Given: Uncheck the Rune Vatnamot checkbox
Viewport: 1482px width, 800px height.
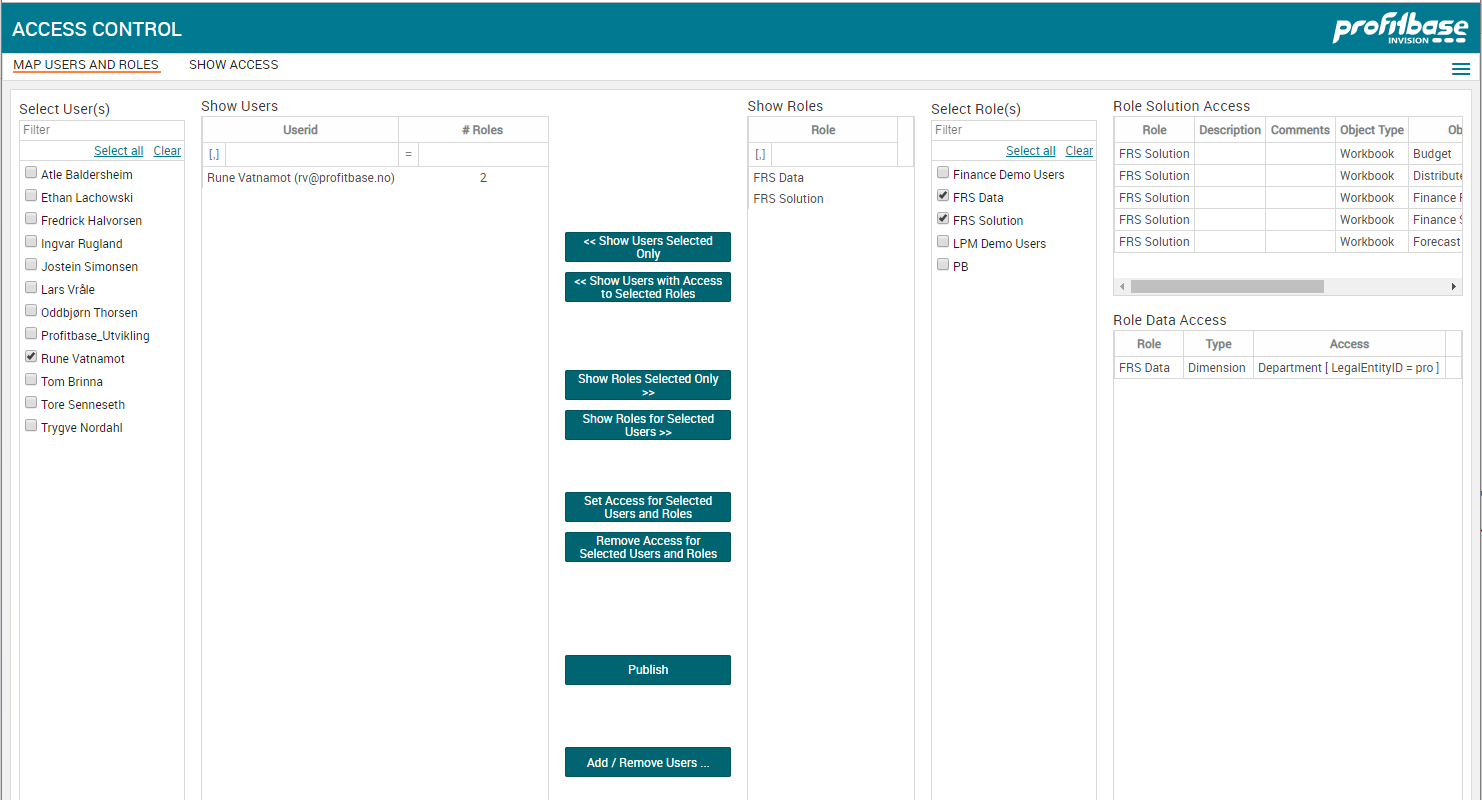Looking at the screenshot, I should (x=31, y=357).
